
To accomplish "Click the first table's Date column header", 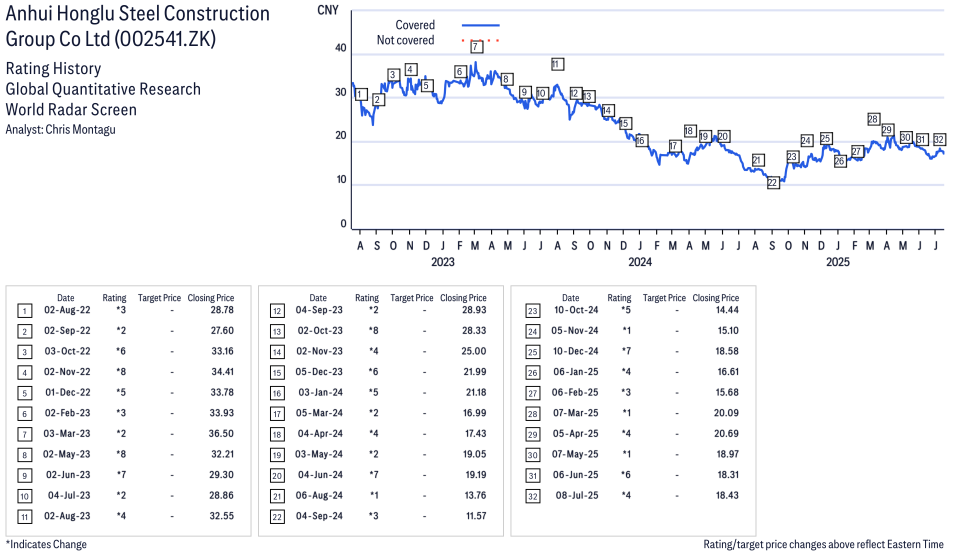I will (x=66, y=298).
